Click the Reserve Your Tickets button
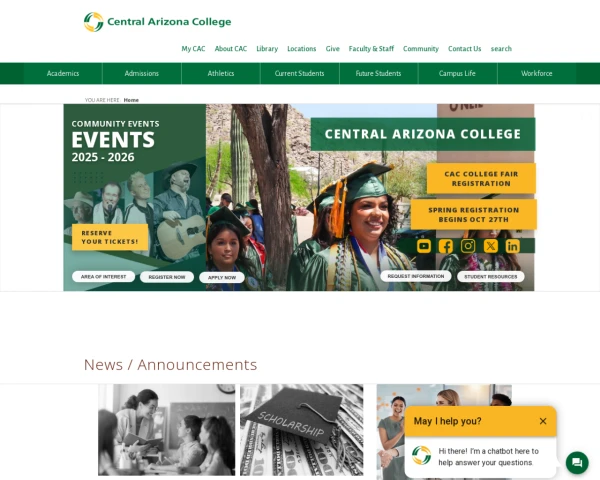Screen dimensions: 600x480 [110, 237]
